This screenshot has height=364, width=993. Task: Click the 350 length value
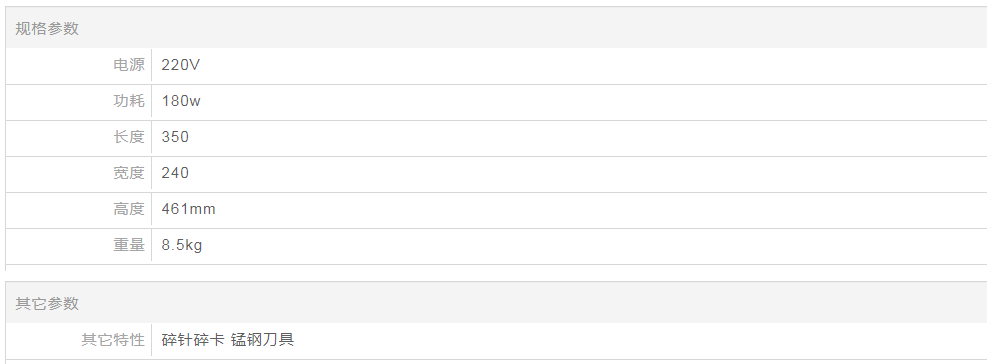(175, 137)
